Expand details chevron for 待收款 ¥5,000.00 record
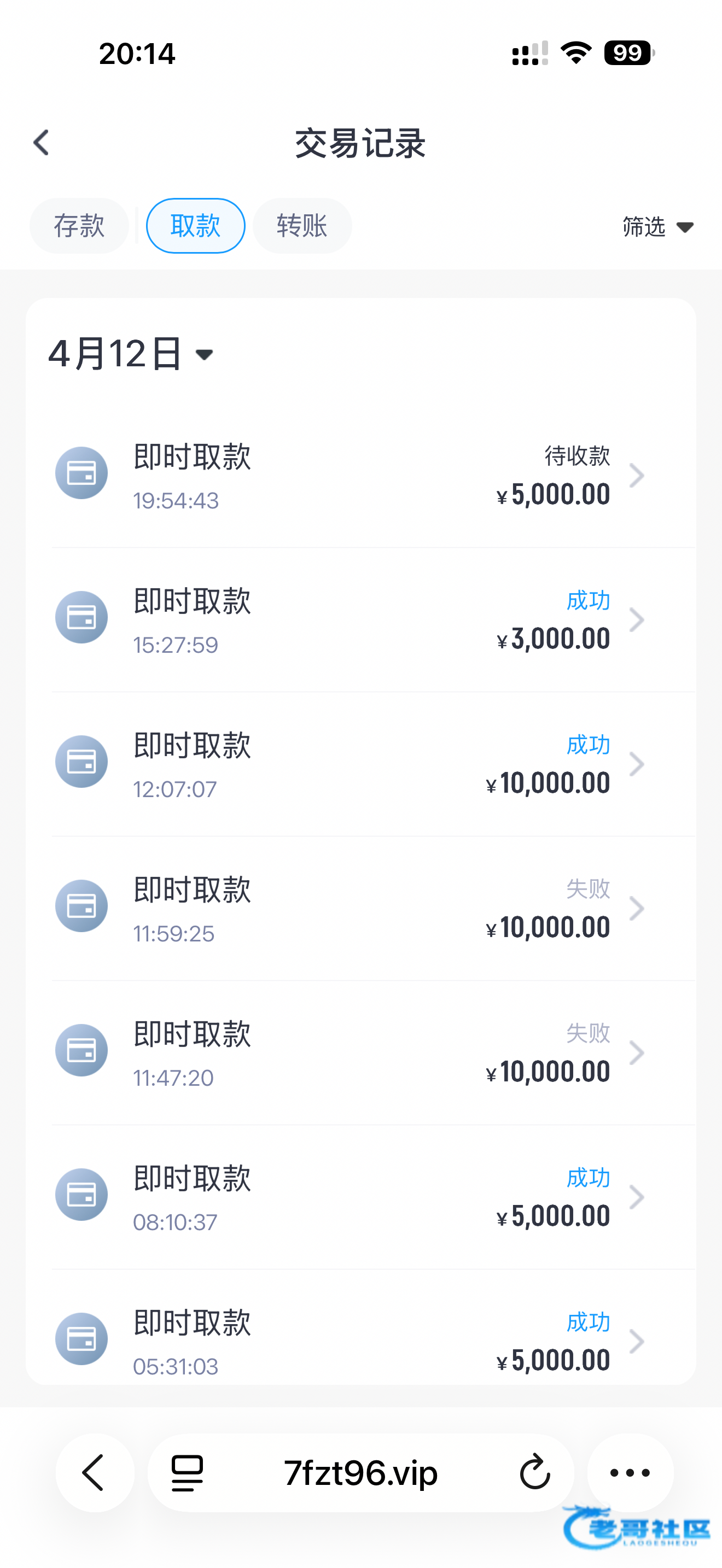The image size is (722, 1568). (x=637, y=476)
